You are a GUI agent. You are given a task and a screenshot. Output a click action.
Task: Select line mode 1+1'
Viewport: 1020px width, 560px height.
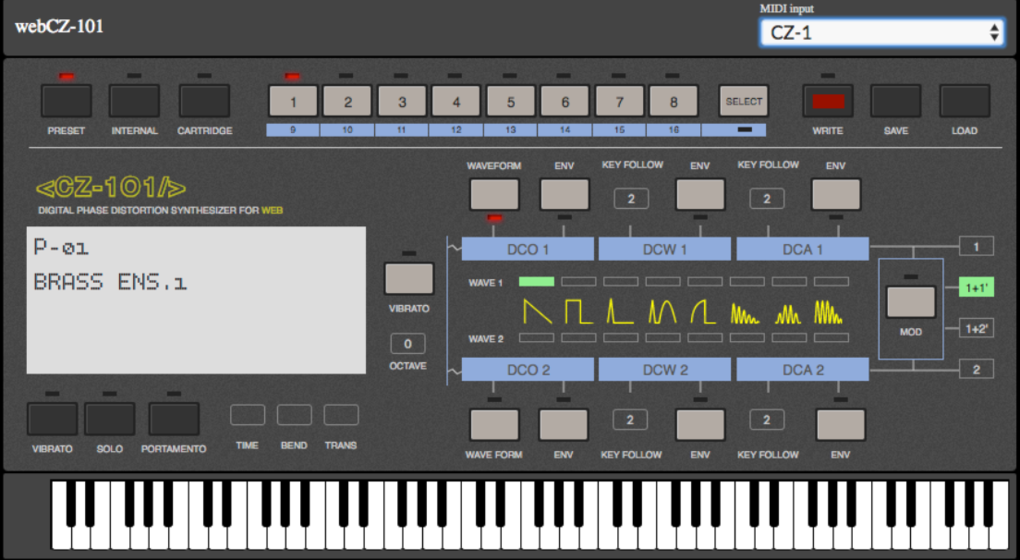pyautogui.click(x=976, y=287)
